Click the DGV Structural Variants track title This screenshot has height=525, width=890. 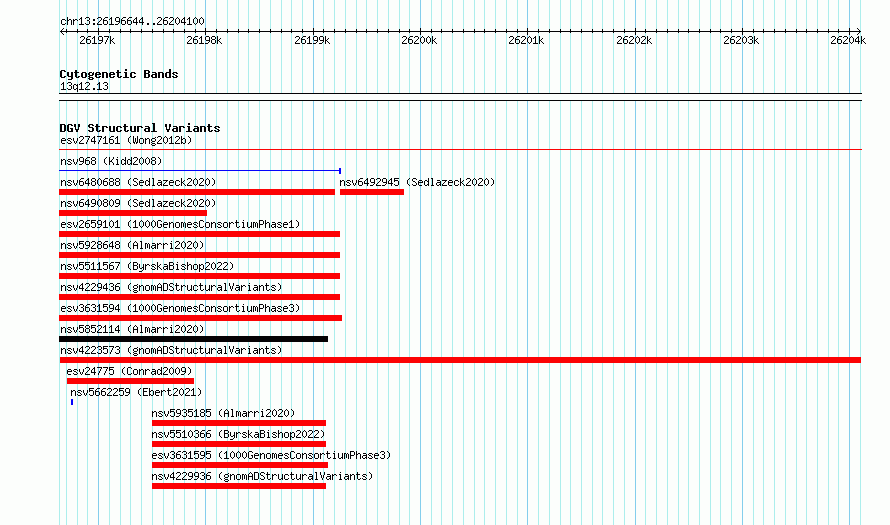140,128
